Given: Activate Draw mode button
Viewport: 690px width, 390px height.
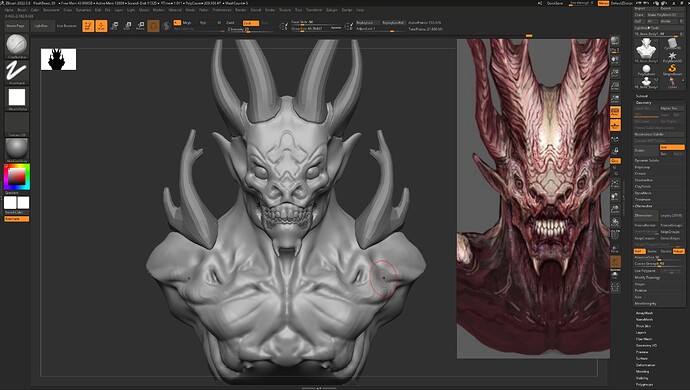Looking at the screenshot, I should (x=101, y=26).
